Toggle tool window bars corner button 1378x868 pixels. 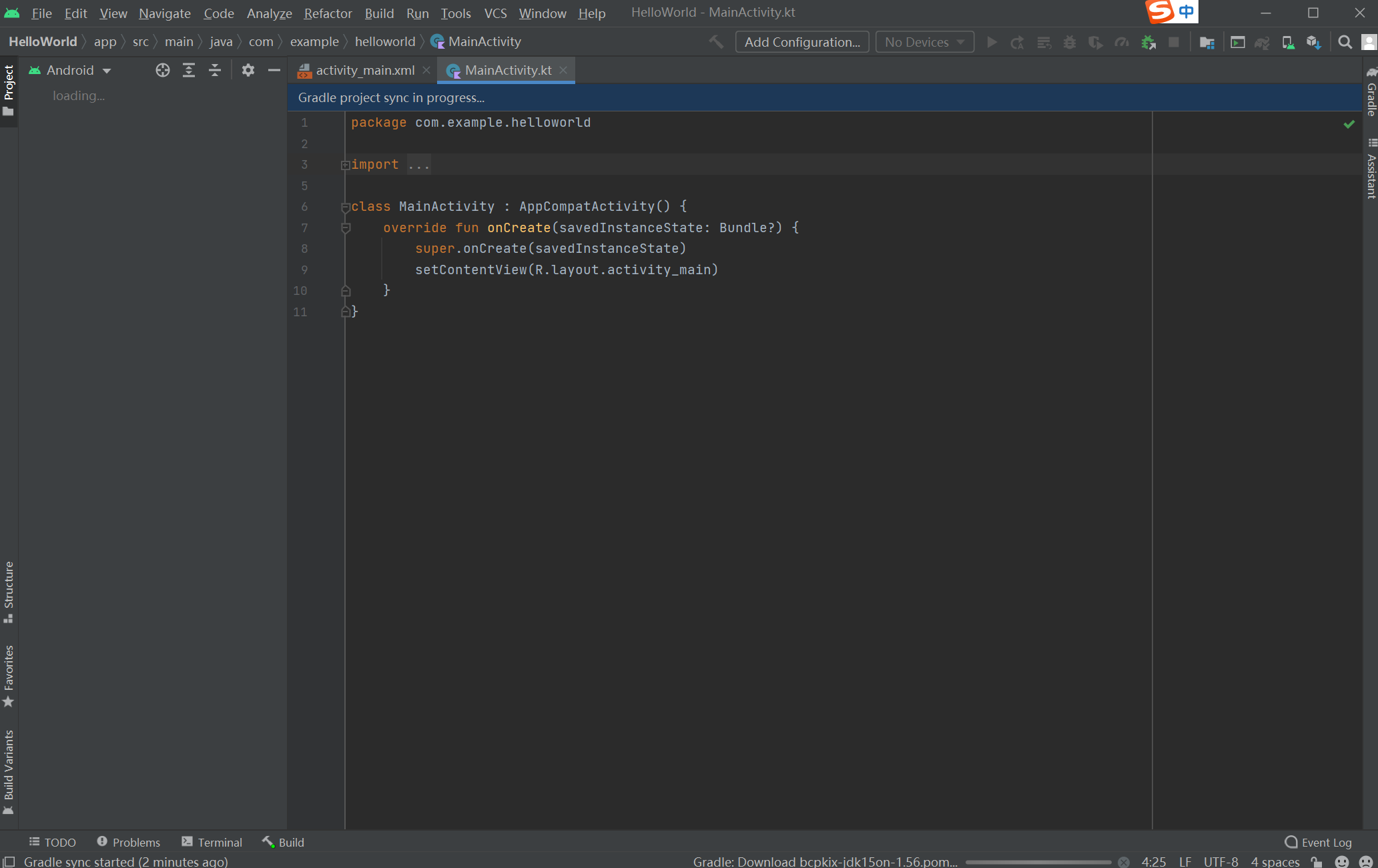point(9,861)
